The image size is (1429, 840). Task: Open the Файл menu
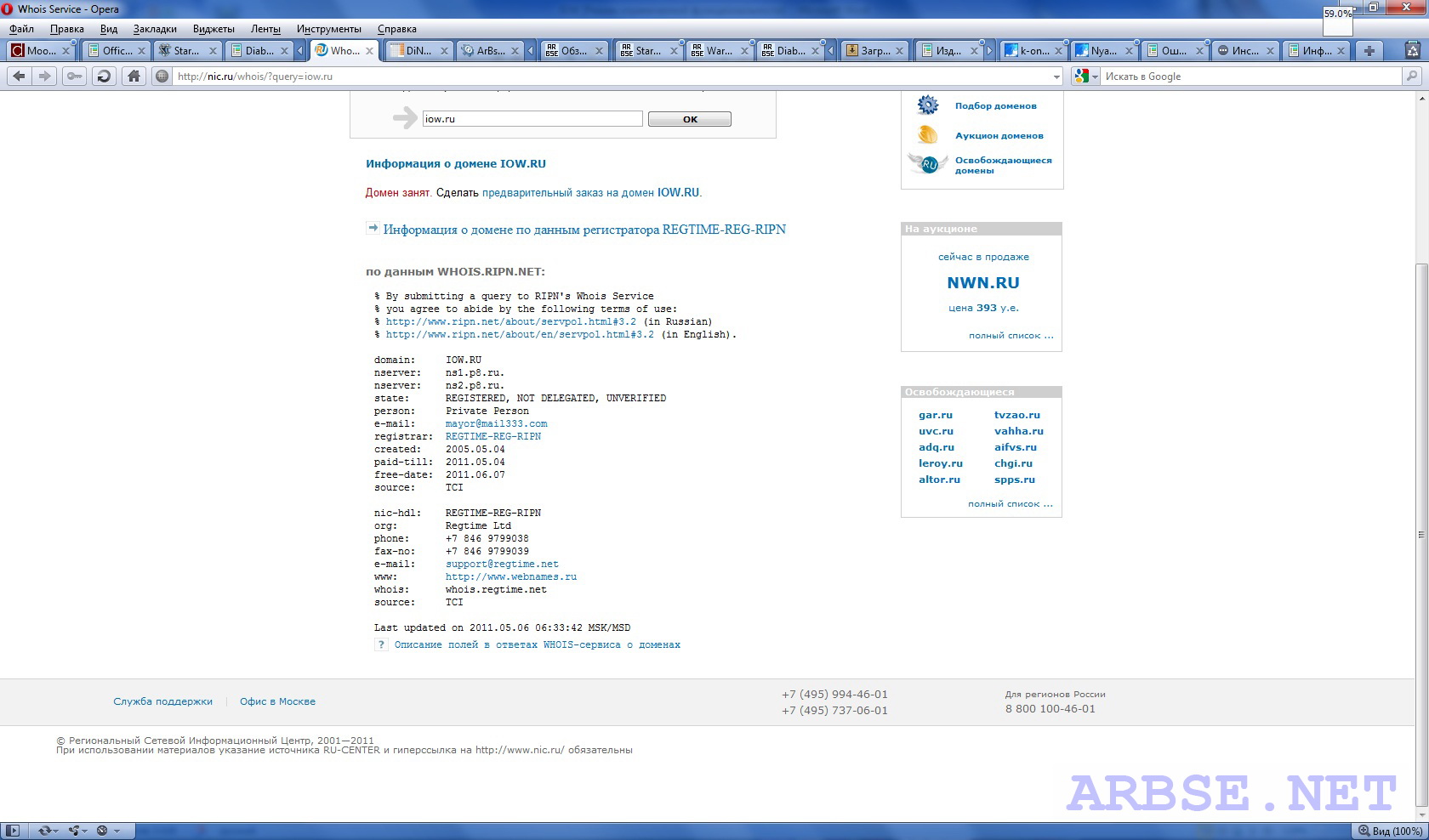(x=21, y=29)
